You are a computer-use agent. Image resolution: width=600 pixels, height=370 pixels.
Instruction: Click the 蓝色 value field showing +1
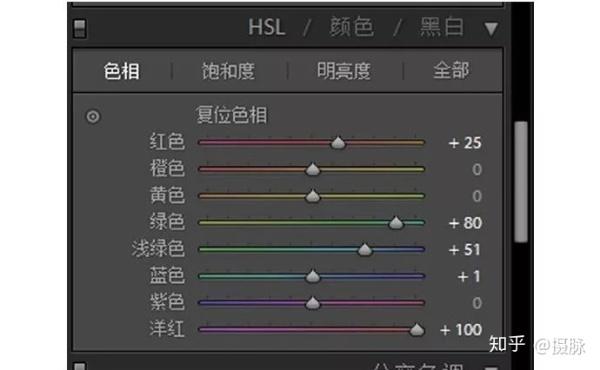click(x=469, y=276)
